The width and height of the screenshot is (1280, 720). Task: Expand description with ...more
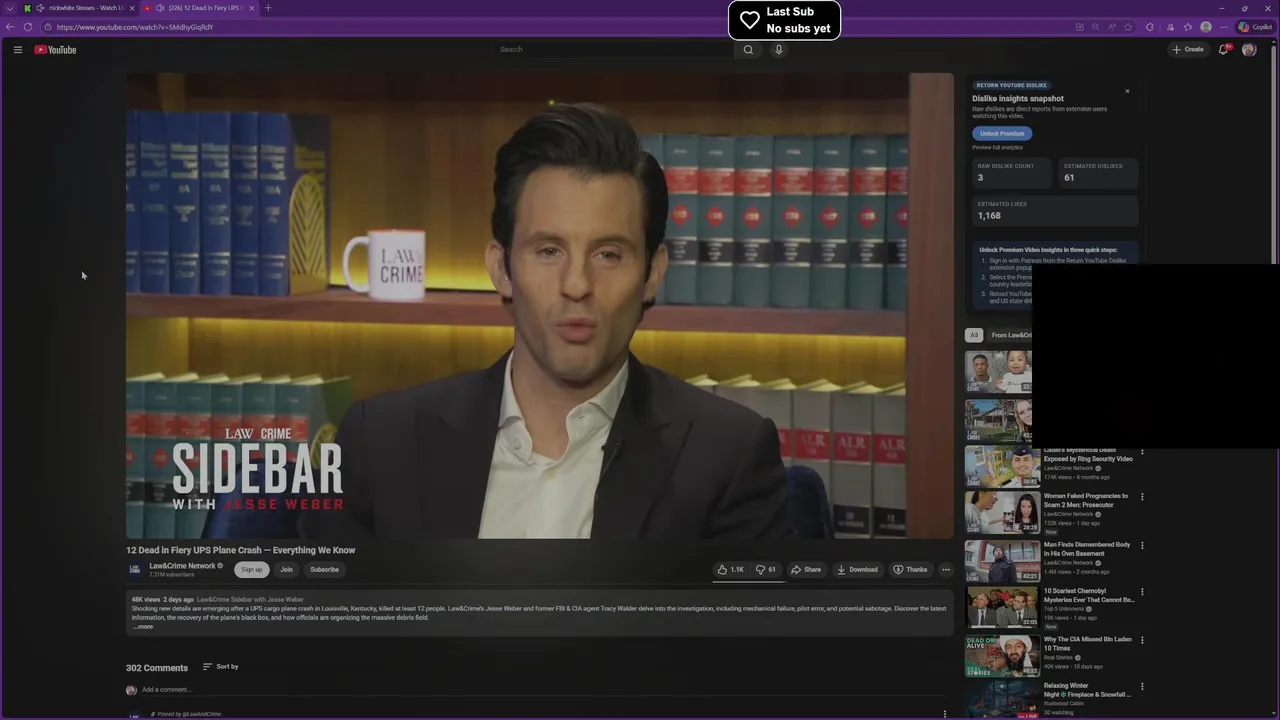click(143, 627)
